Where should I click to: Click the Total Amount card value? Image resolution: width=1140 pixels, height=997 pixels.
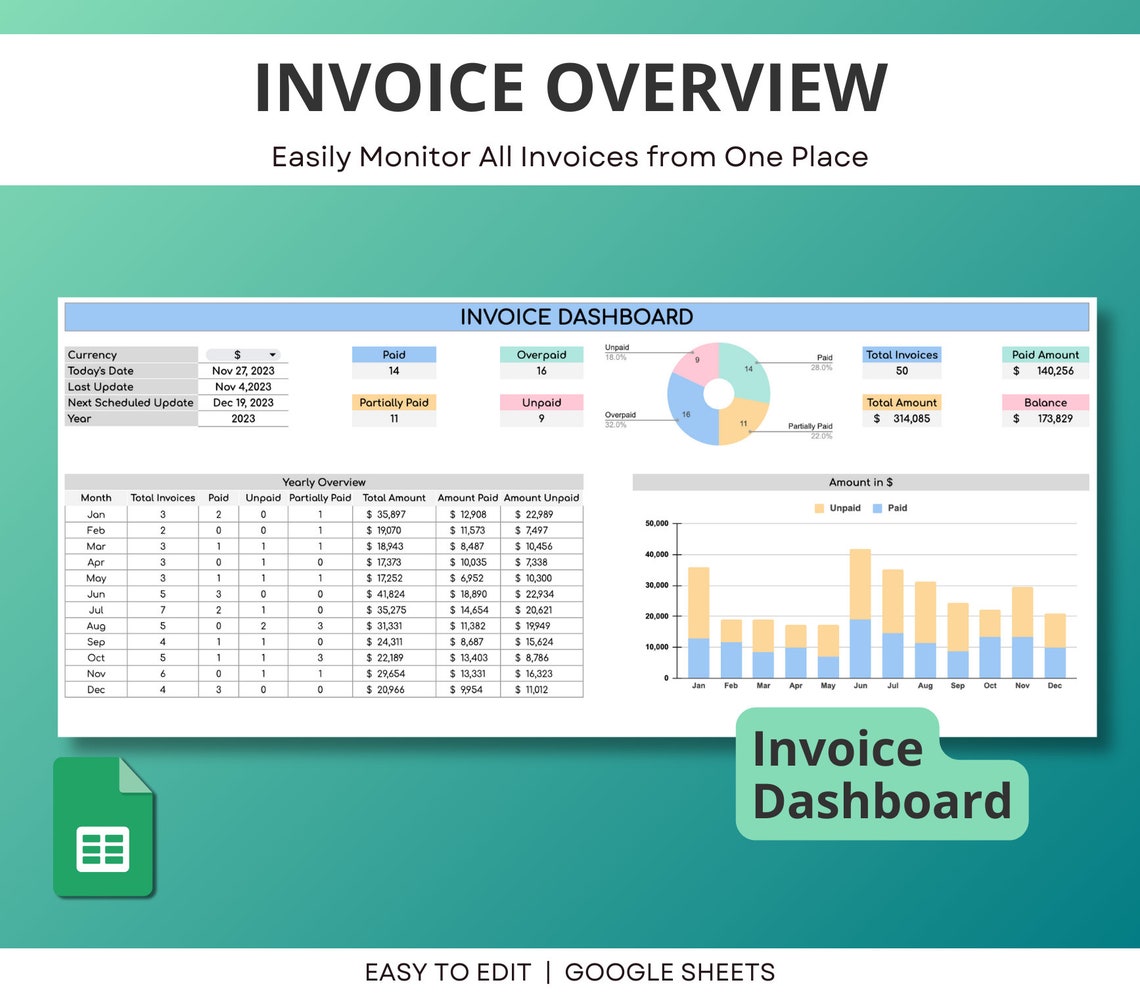(x=901, y=418)
